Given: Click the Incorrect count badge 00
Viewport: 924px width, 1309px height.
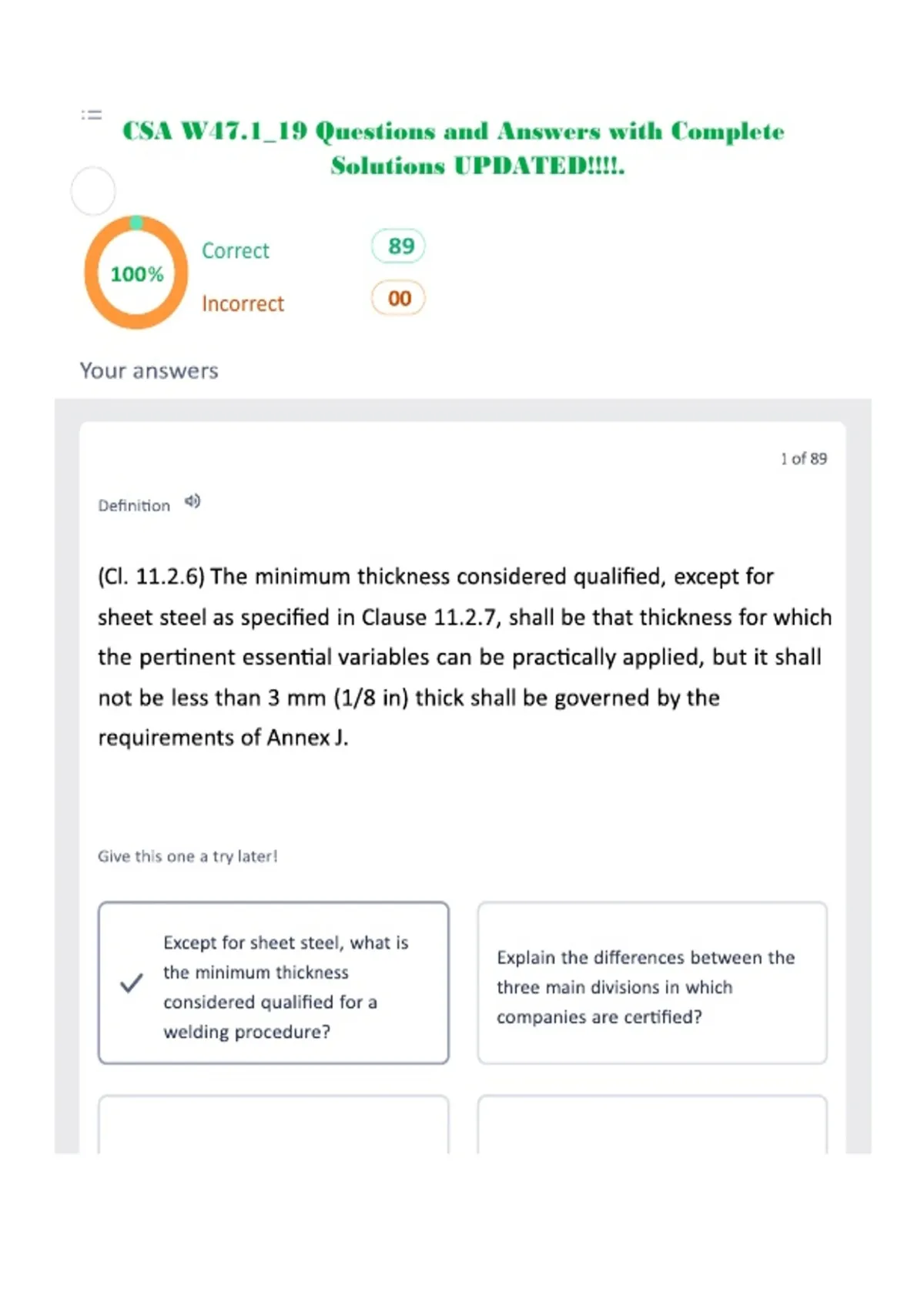Looking at the screenshot, I should [x=398, y=299].
